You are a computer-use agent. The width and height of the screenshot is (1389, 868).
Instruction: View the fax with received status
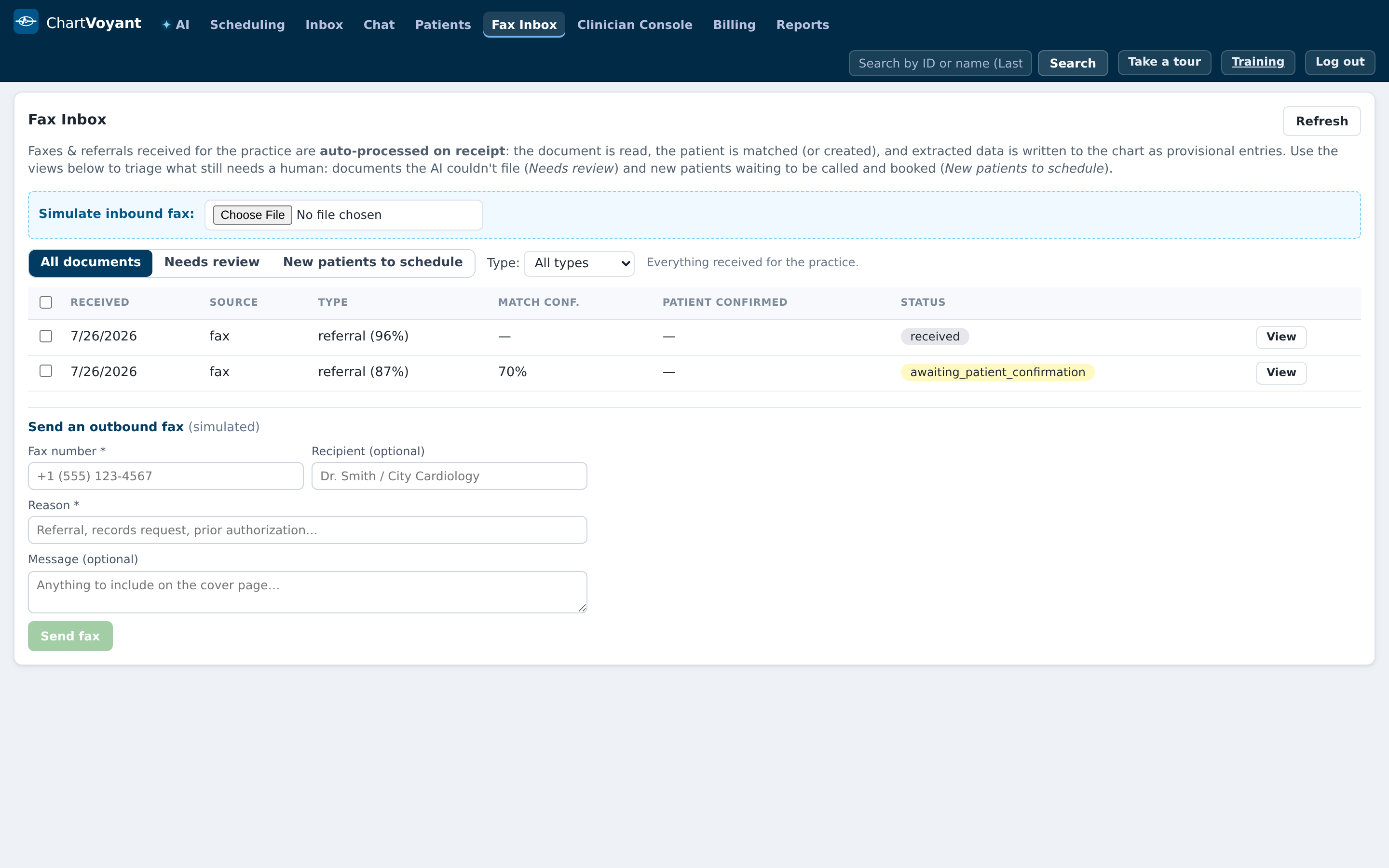tap(1281, 337)
